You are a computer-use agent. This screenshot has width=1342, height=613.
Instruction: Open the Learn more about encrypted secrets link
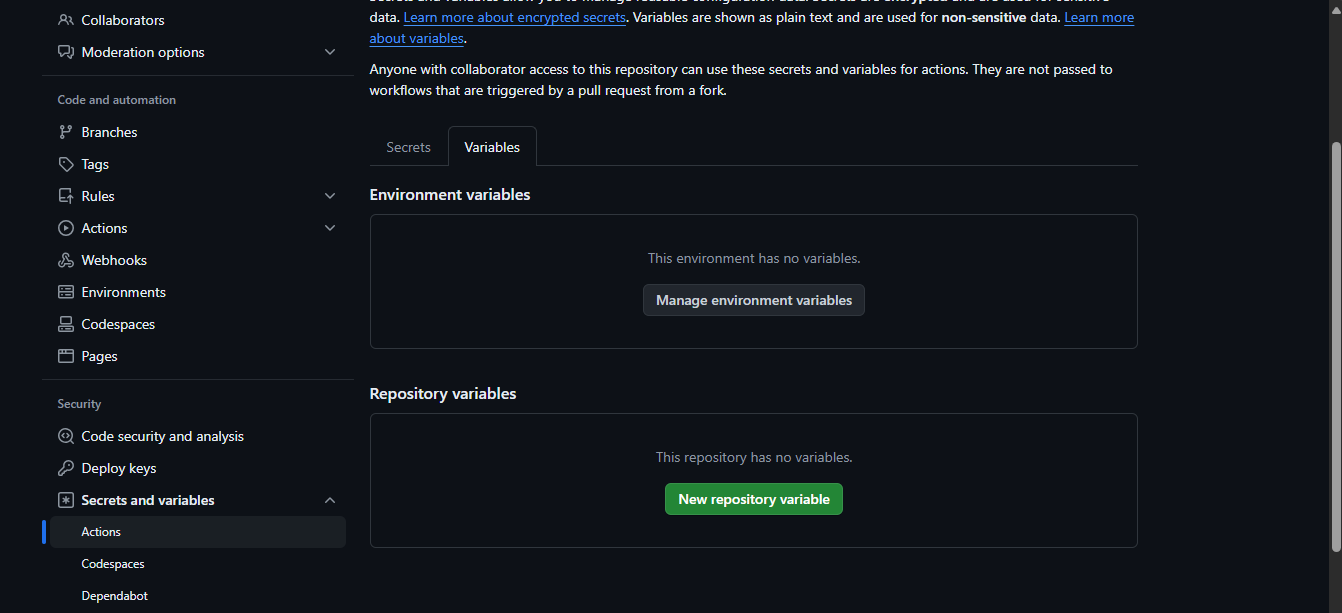coord(515,18)
